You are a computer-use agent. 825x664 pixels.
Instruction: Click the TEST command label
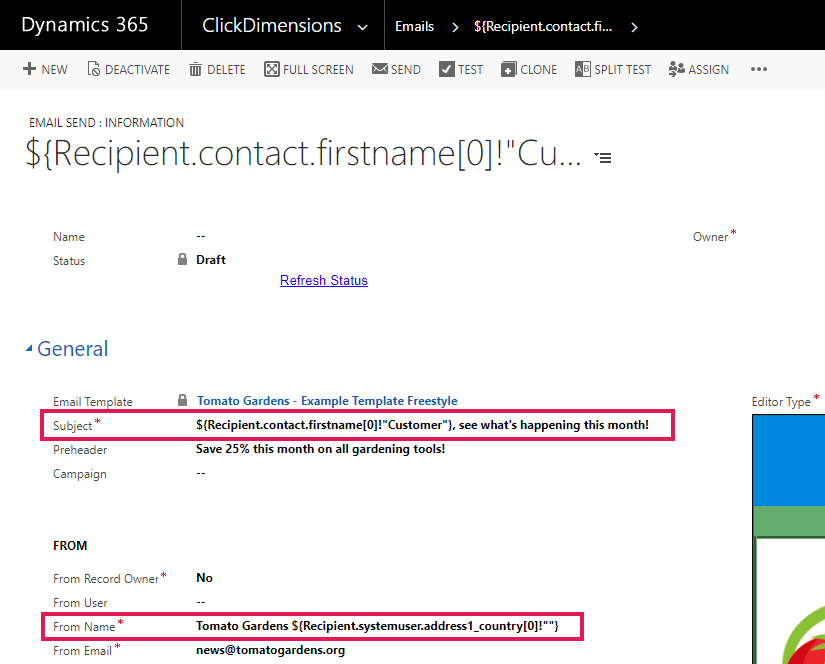[x=470, y=69]
